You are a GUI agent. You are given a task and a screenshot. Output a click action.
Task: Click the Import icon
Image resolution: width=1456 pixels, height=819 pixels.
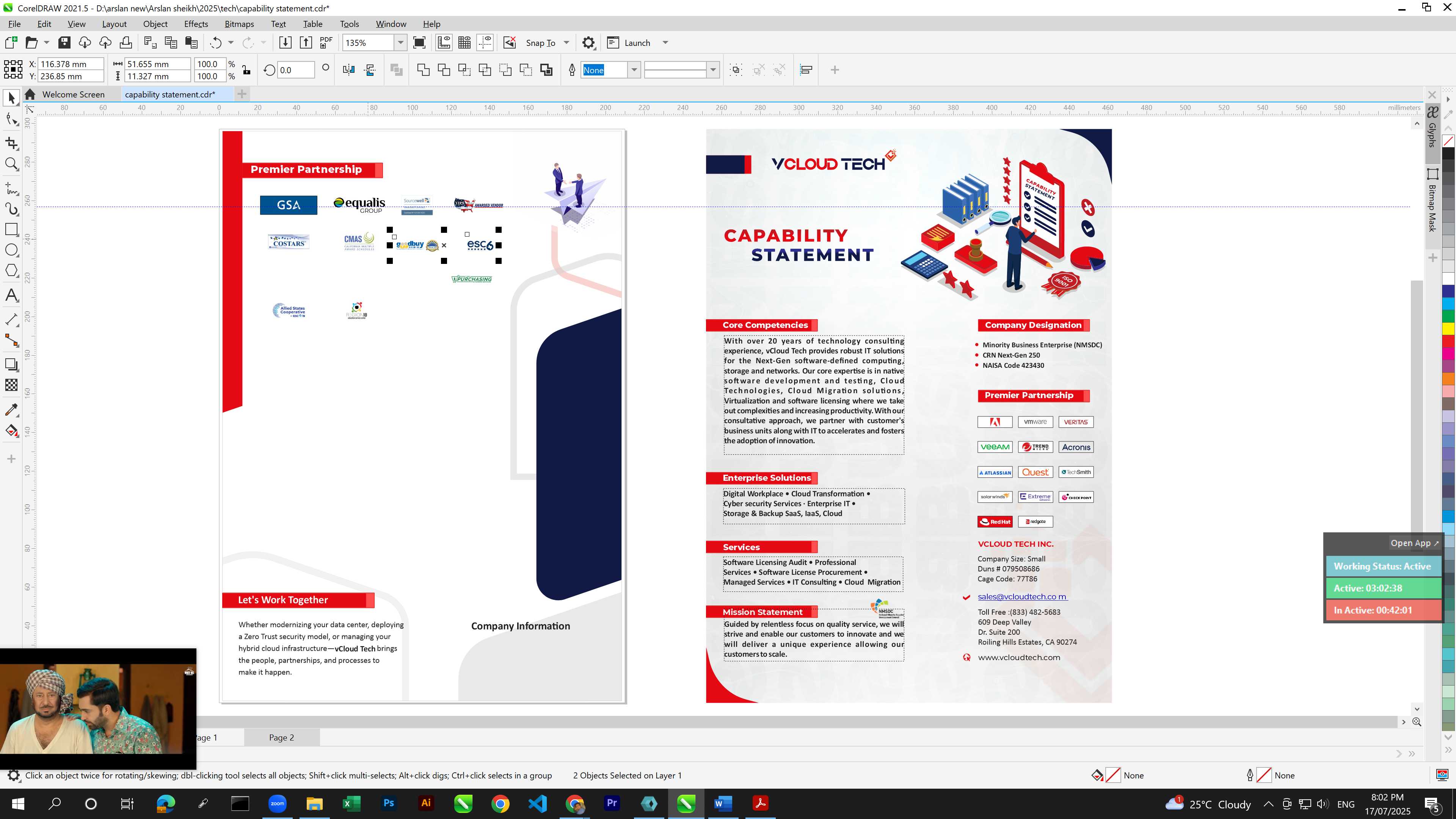[286, 42]
